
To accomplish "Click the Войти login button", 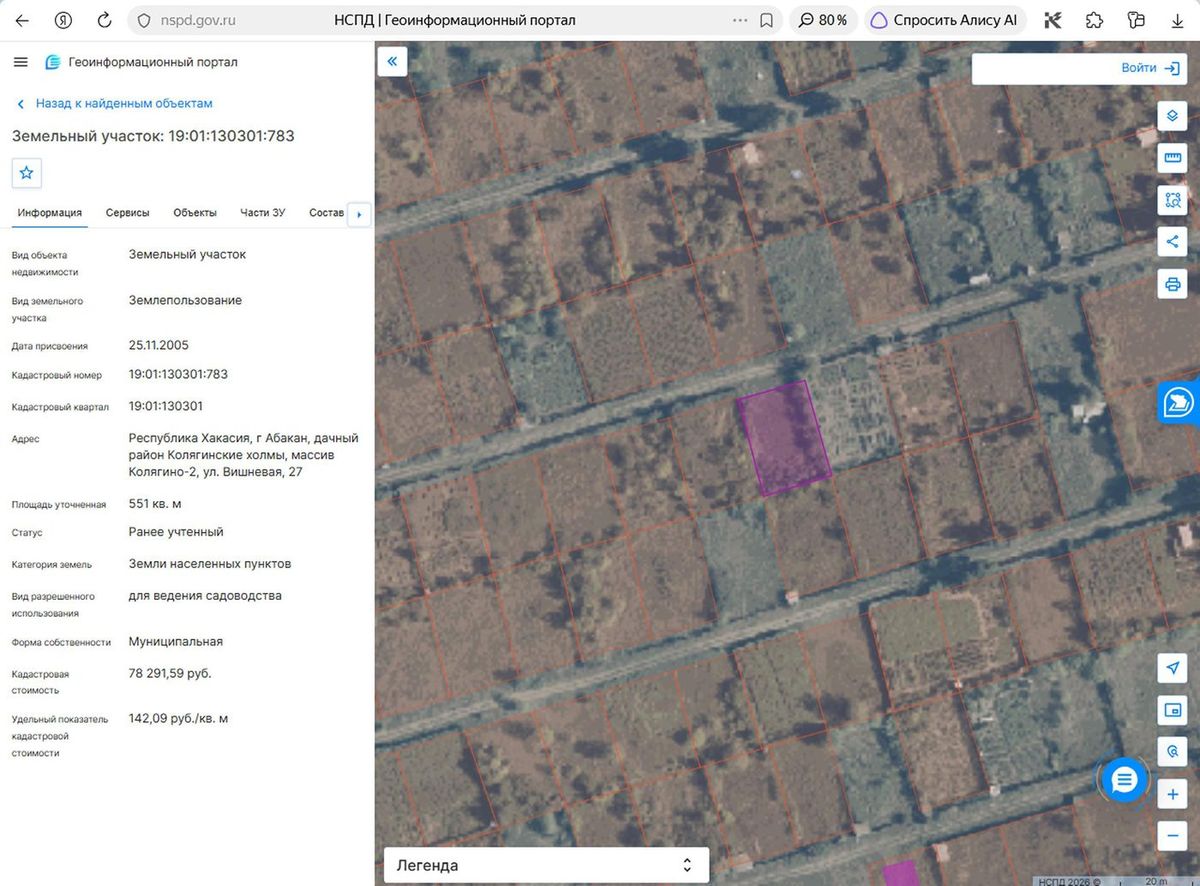I will point(1151,68).
